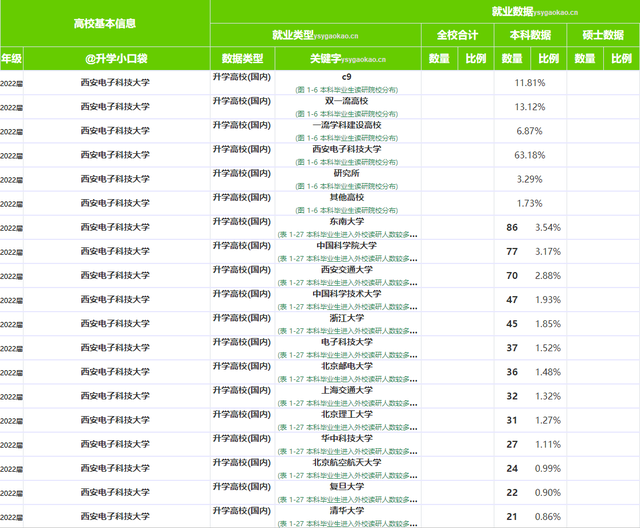640x528 pixels.
Task: Select the 复旦大学 keyword cell
Action: click(x=346, y=486)
